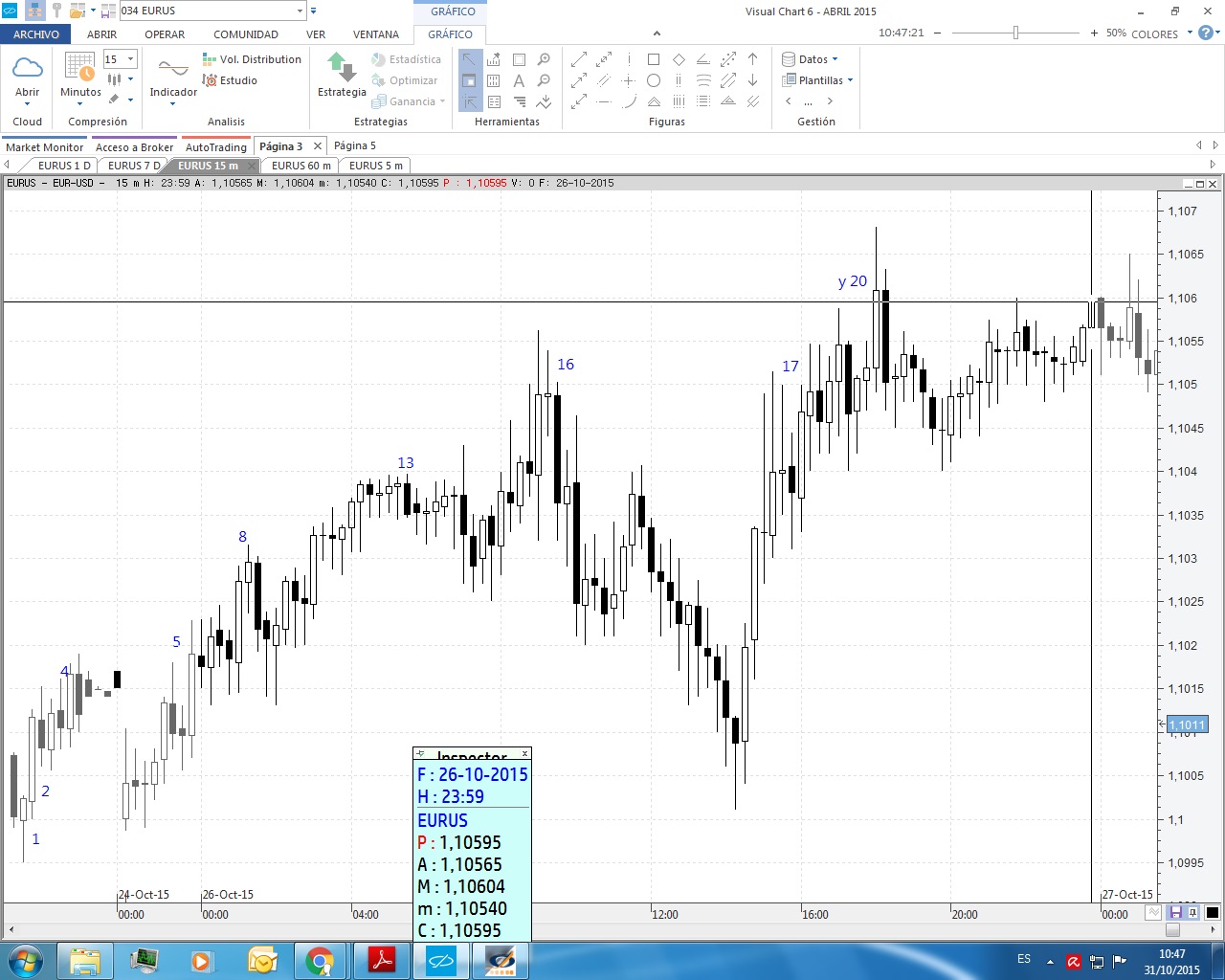Viewport: 1225px width, 980px height.
Task: Expand the candlestick chart type dropdown
Action: (130, 80)
